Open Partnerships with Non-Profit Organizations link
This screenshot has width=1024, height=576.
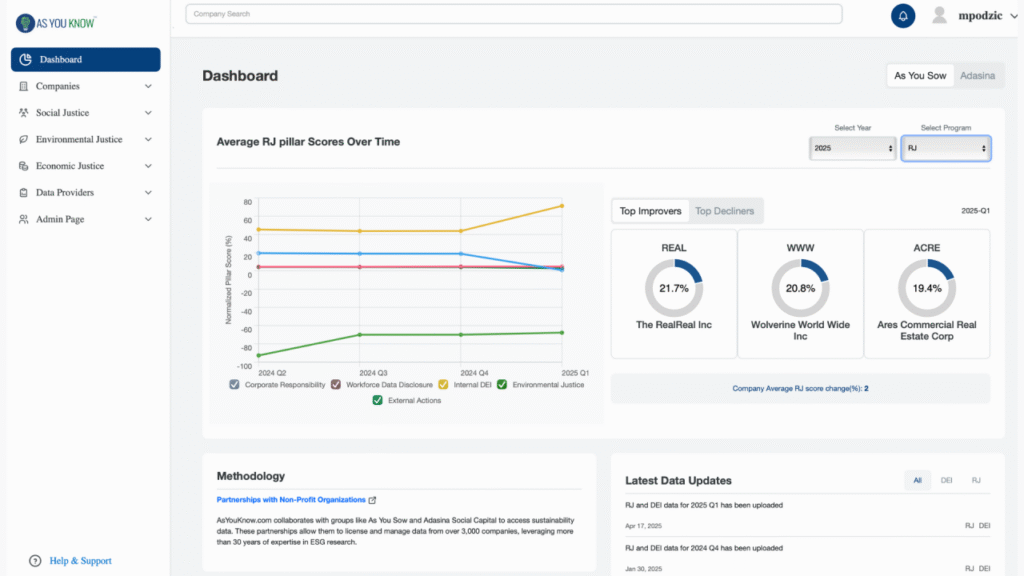291,500
